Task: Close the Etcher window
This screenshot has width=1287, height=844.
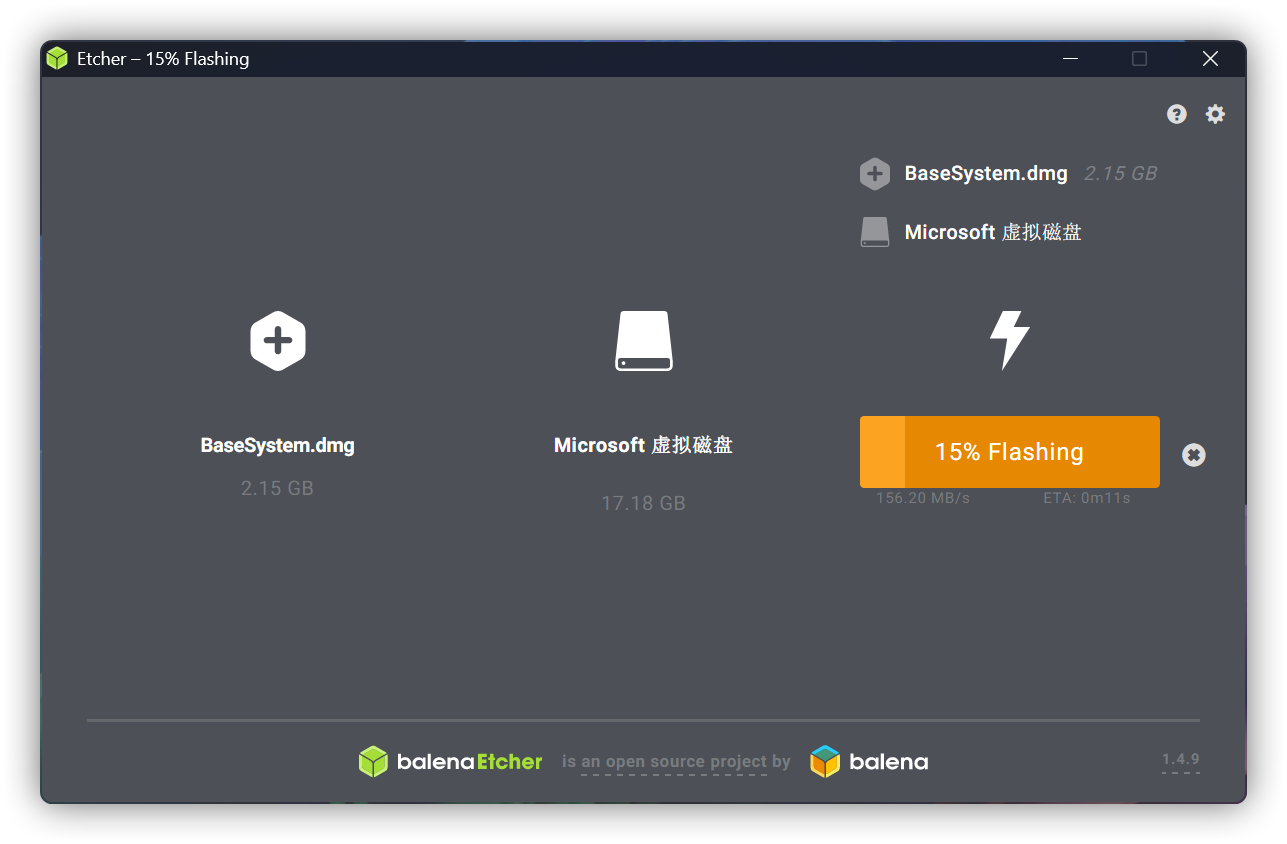Action: tap(1210, 59)
